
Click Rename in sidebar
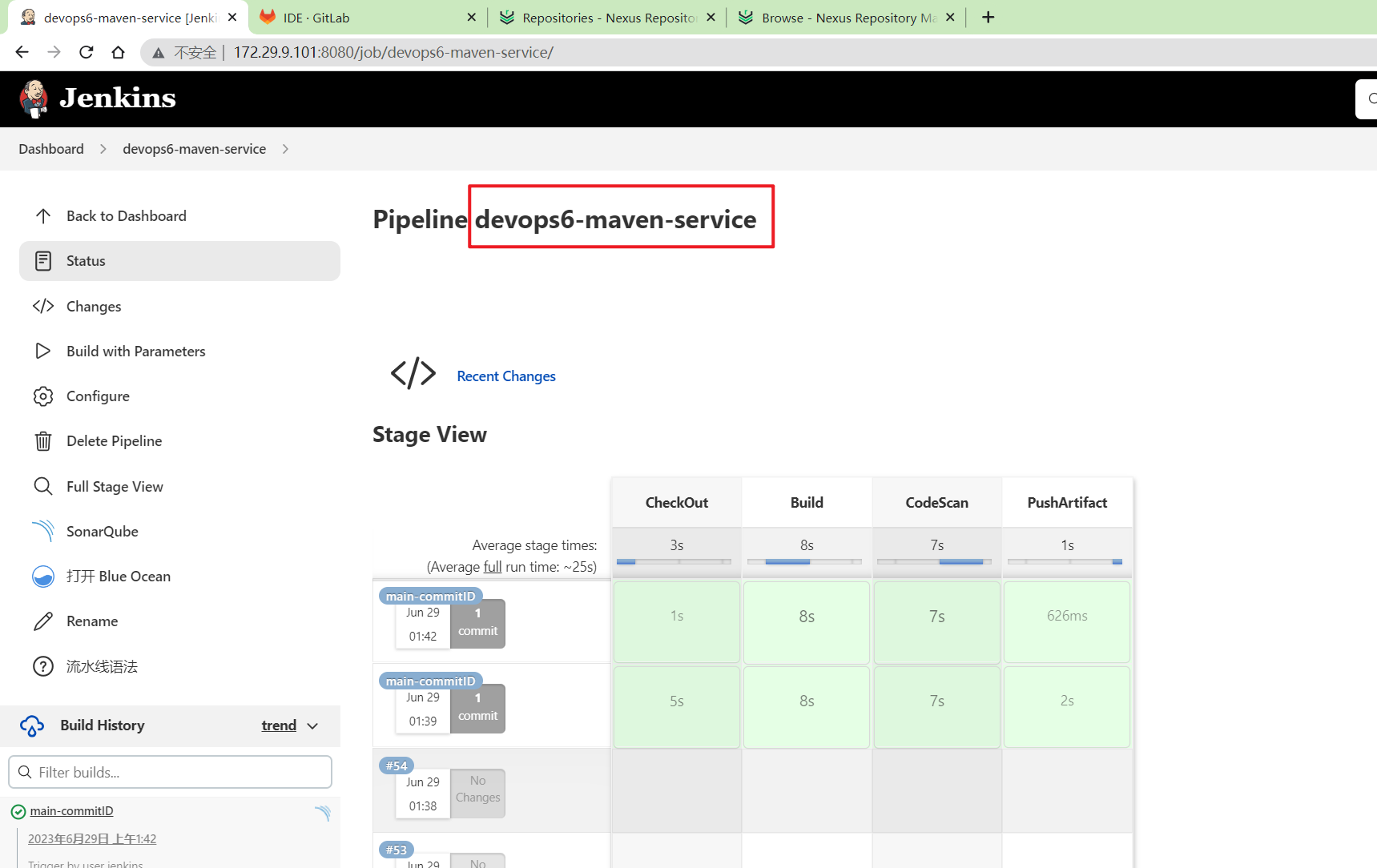(x=92, y=621)
